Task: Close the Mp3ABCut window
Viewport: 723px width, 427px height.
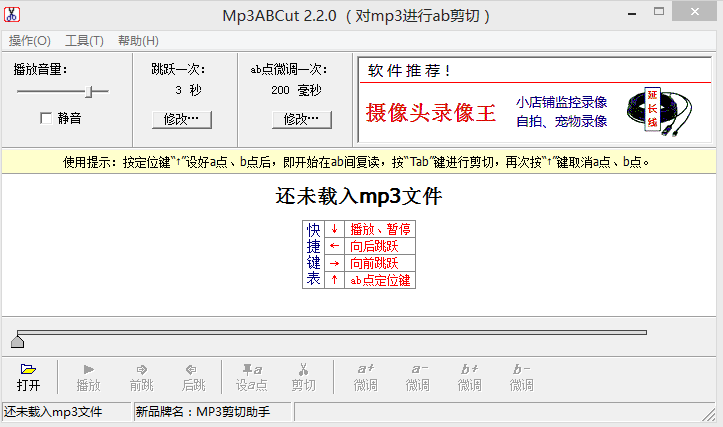Action: coord(694,12)
